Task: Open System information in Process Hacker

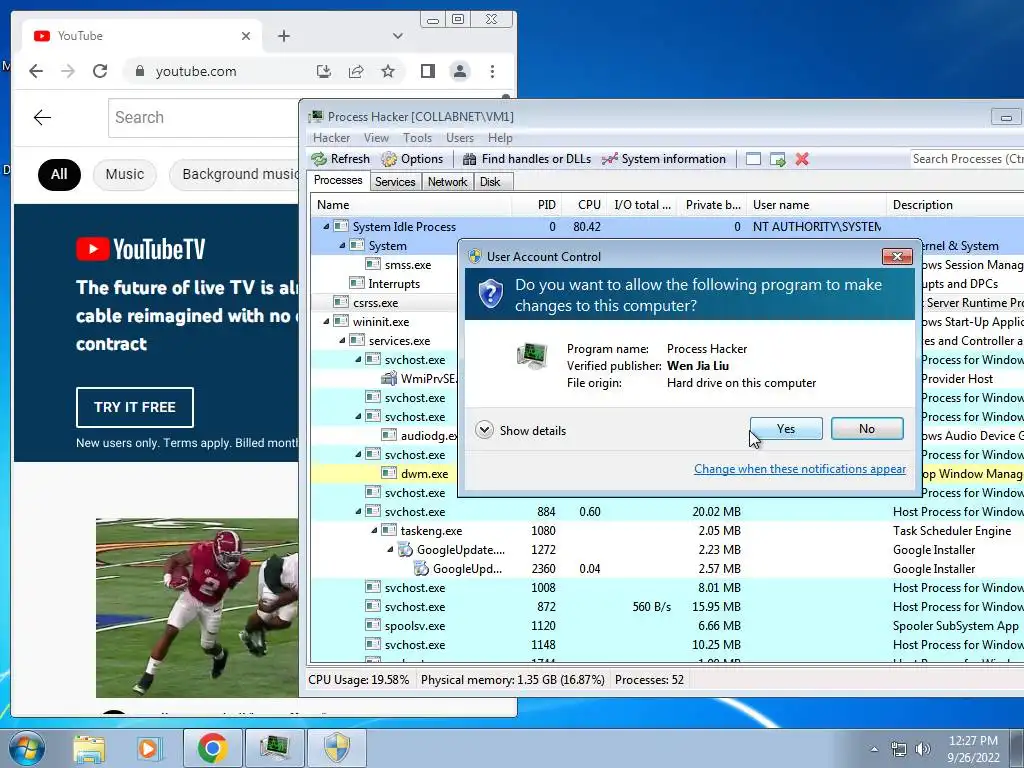Action: (x=664, y=159)
